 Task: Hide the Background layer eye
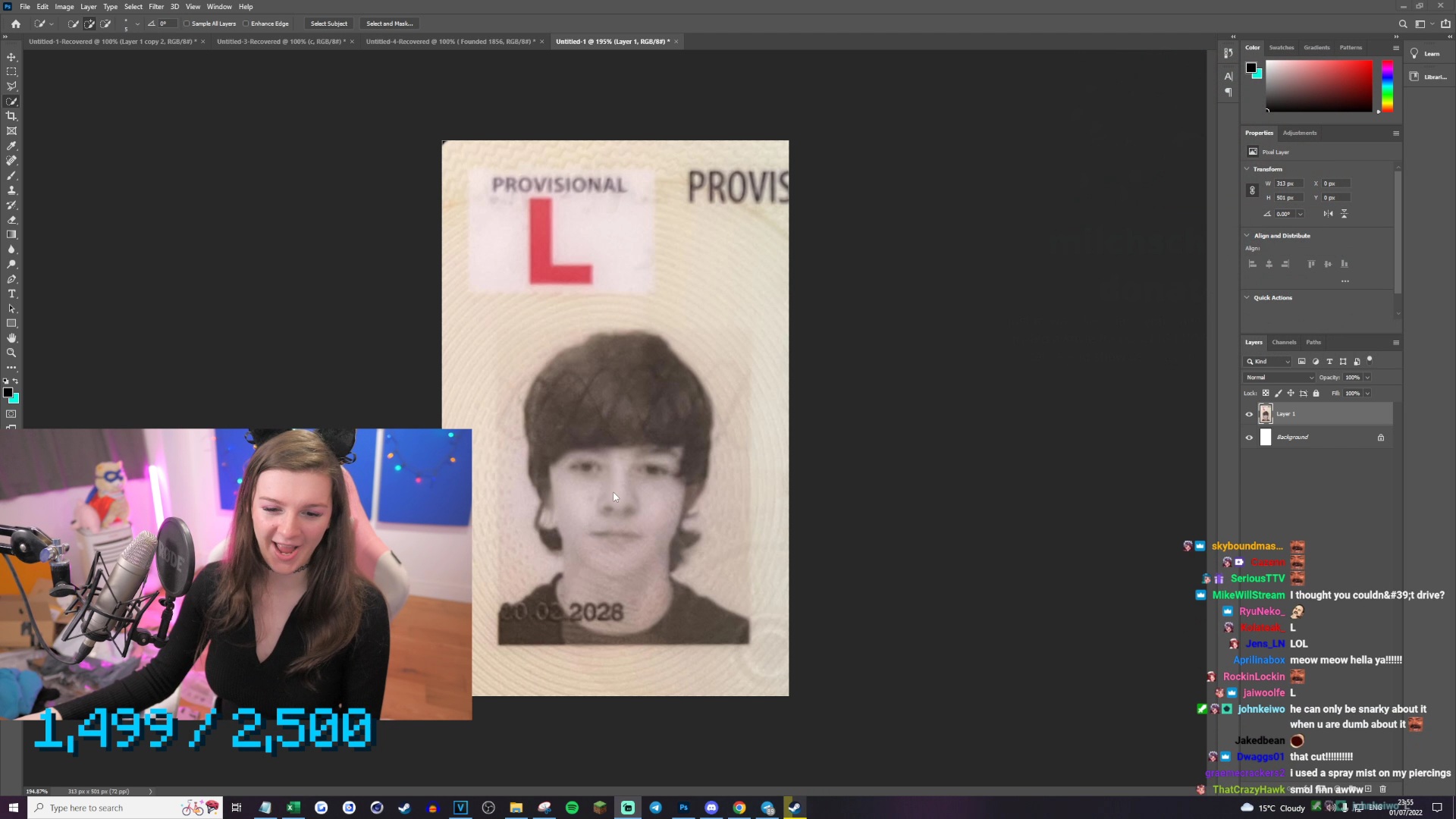pos(1249,438)
